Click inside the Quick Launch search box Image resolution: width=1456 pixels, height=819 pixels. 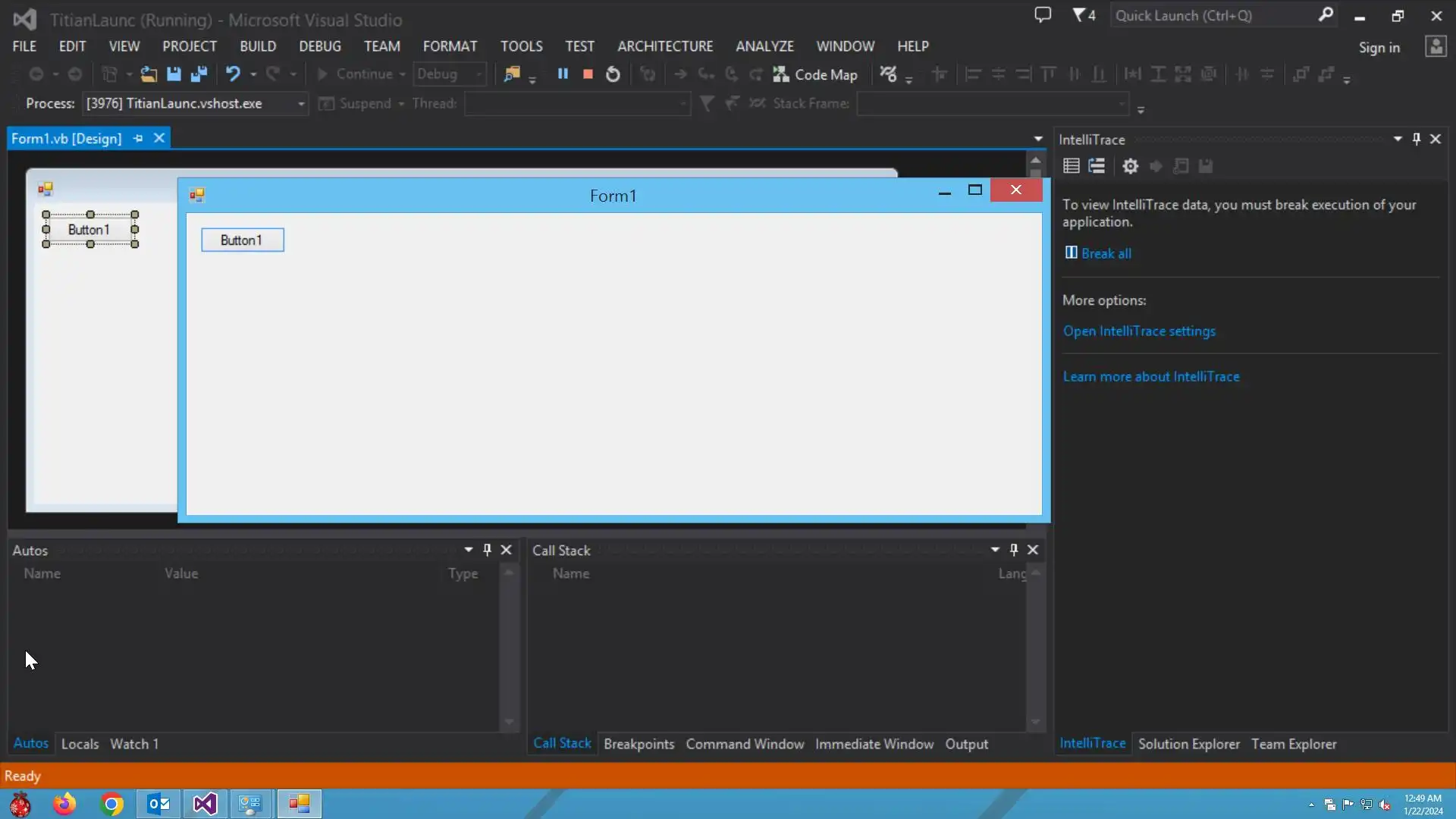click(x=1213, y=15)
